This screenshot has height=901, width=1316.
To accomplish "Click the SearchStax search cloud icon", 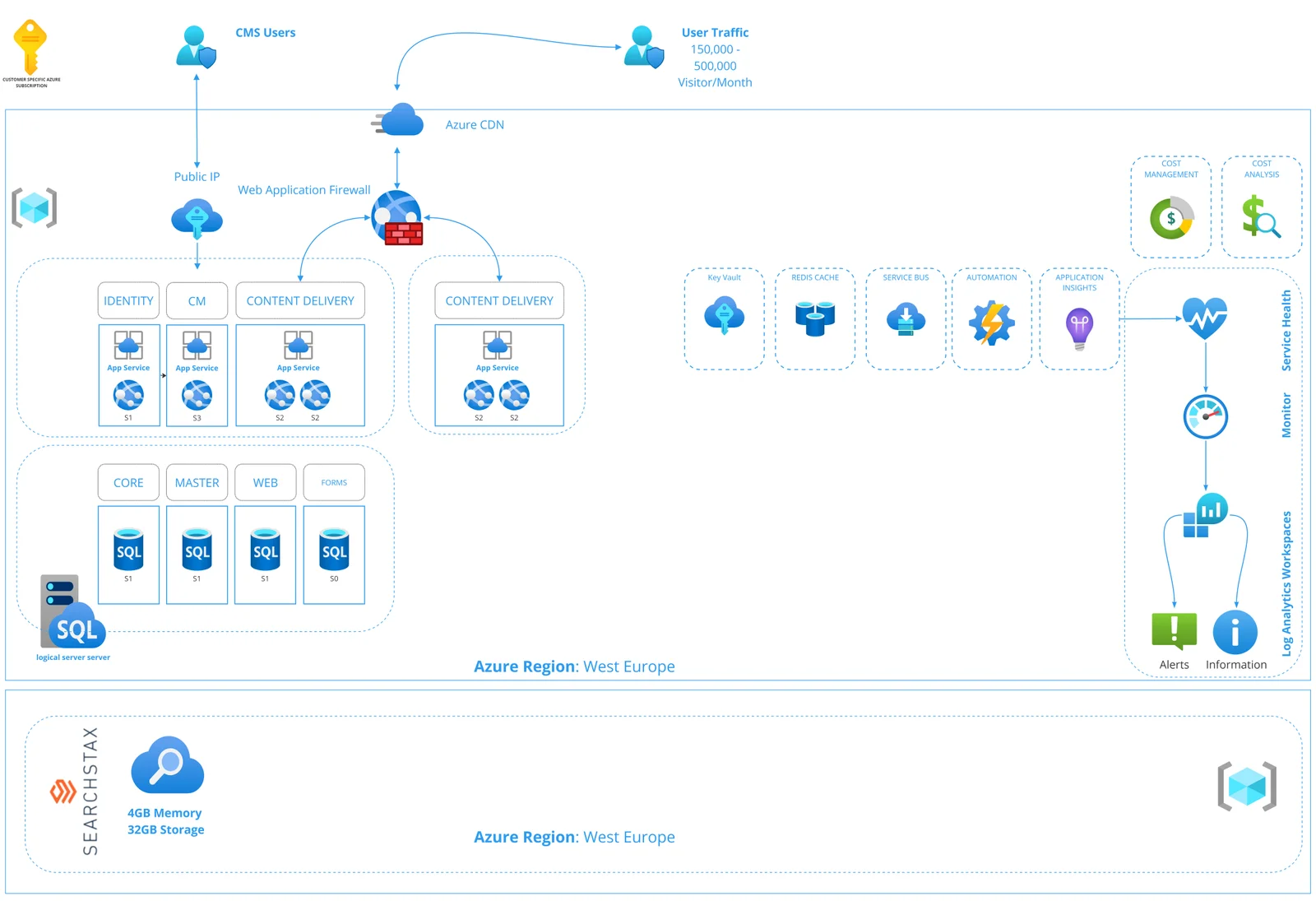I will (168, 765).
